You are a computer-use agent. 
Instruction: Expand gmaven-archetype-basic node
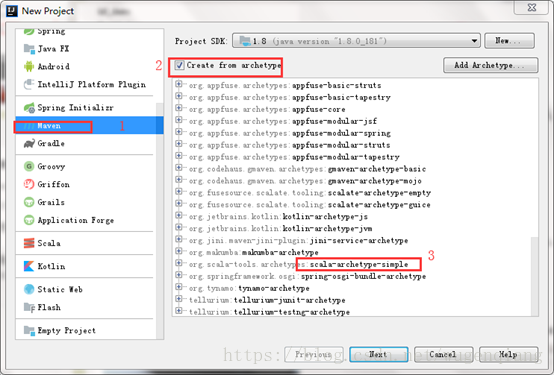(x=179, y=168)
